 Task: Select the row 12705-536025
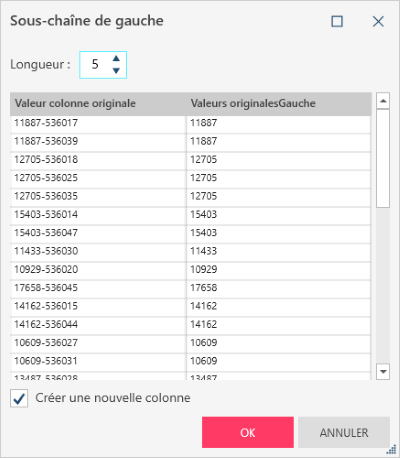pyautogui.click(x=191, y=178)
